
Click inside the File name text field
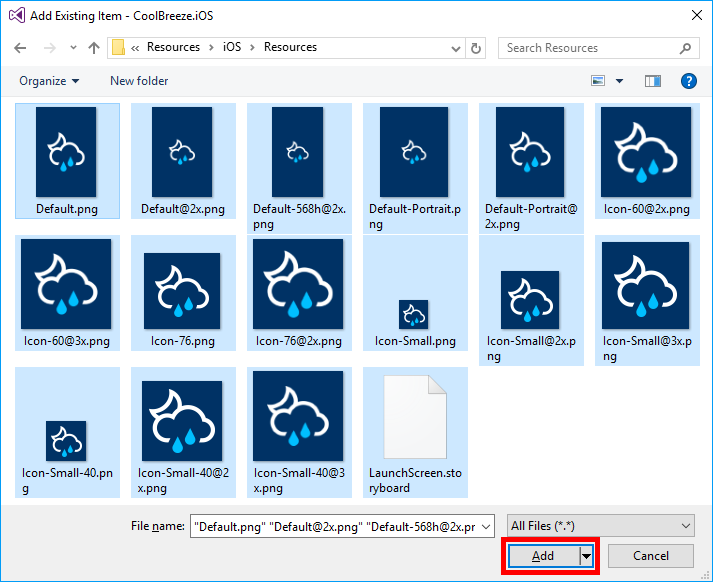click(340, 526)
